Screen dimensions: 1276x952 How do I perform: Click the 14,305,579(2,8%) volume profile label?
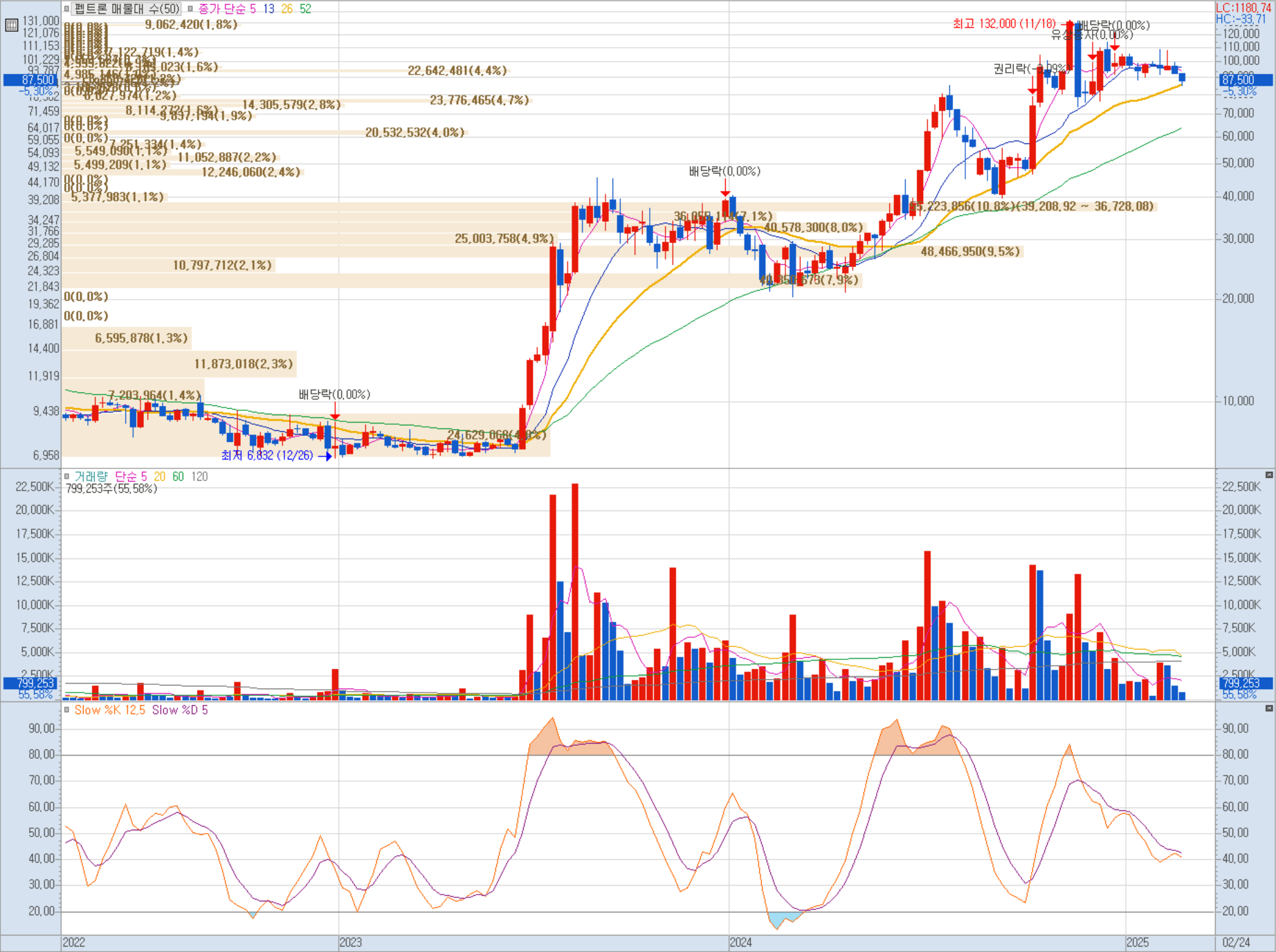(291, 104)
